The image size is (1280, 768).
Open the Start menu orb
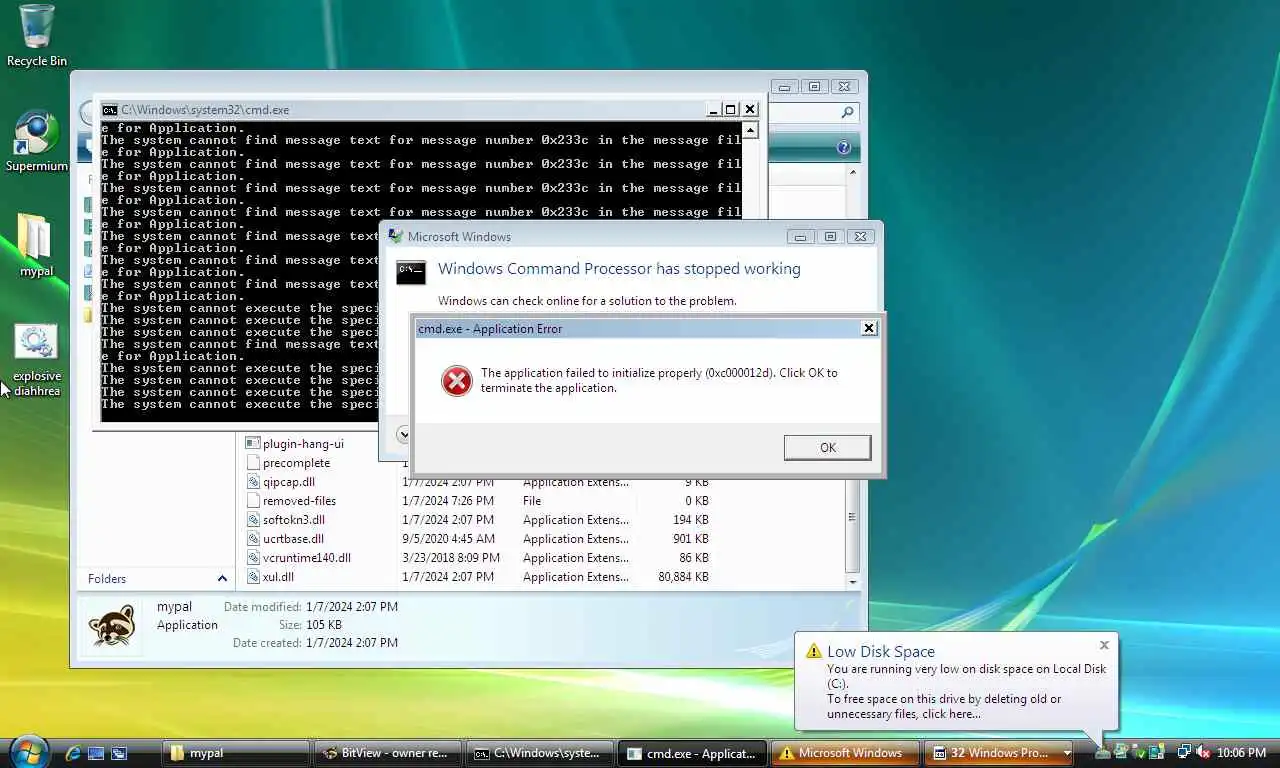(27, 752)
